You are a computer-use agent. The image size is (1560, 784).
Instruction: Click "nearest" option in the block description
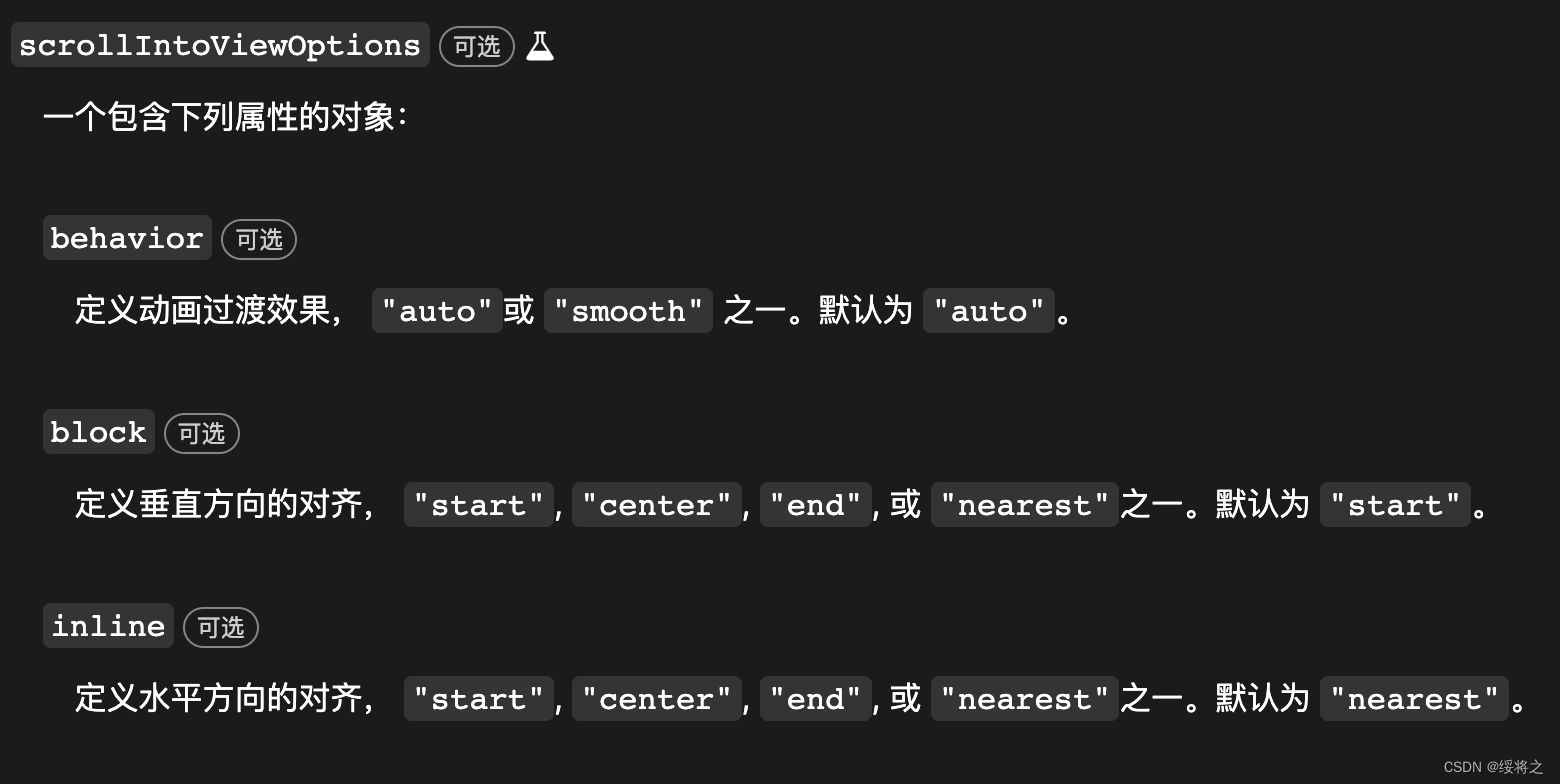point(1024,505)
